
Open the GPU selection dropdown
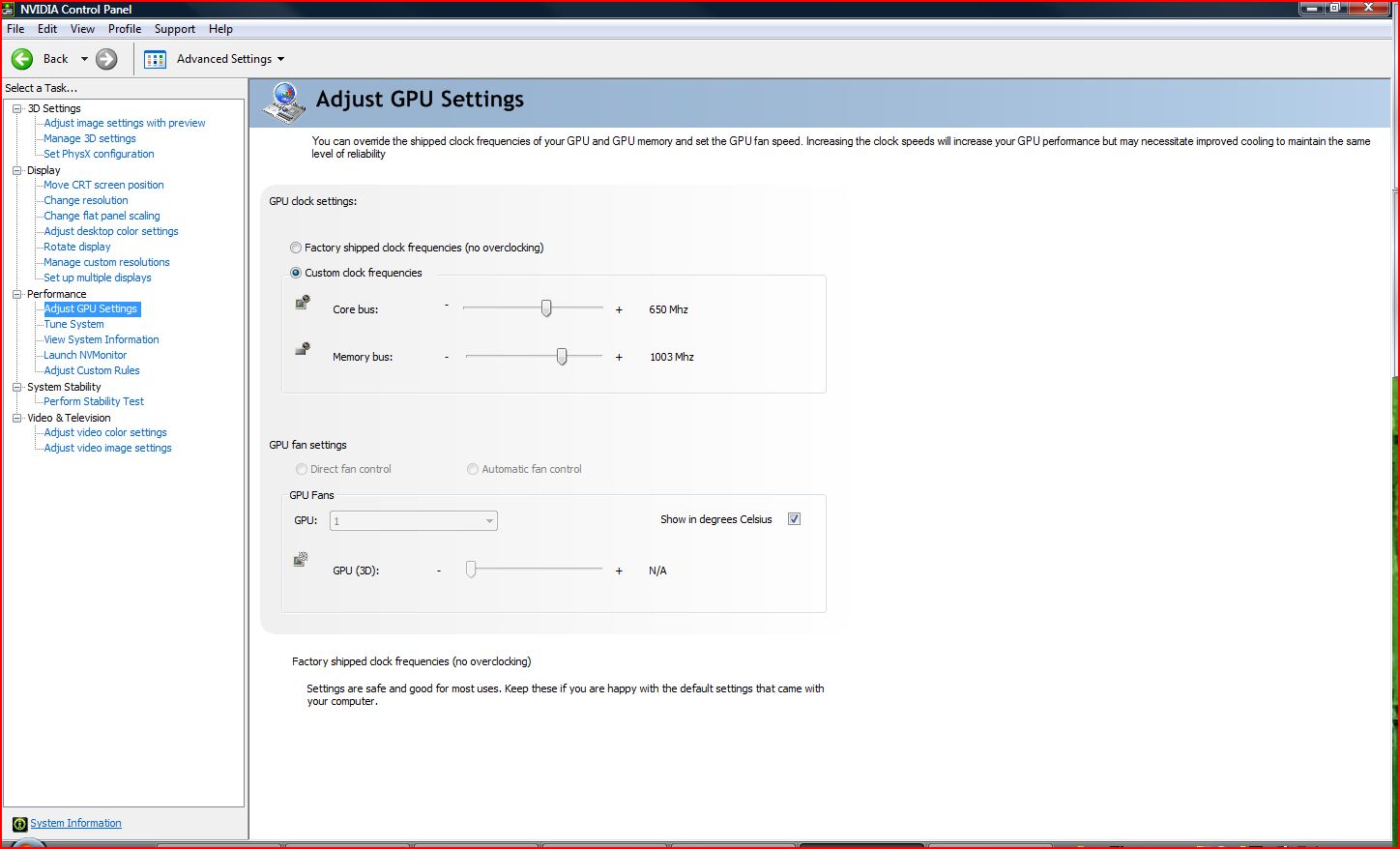414,521
